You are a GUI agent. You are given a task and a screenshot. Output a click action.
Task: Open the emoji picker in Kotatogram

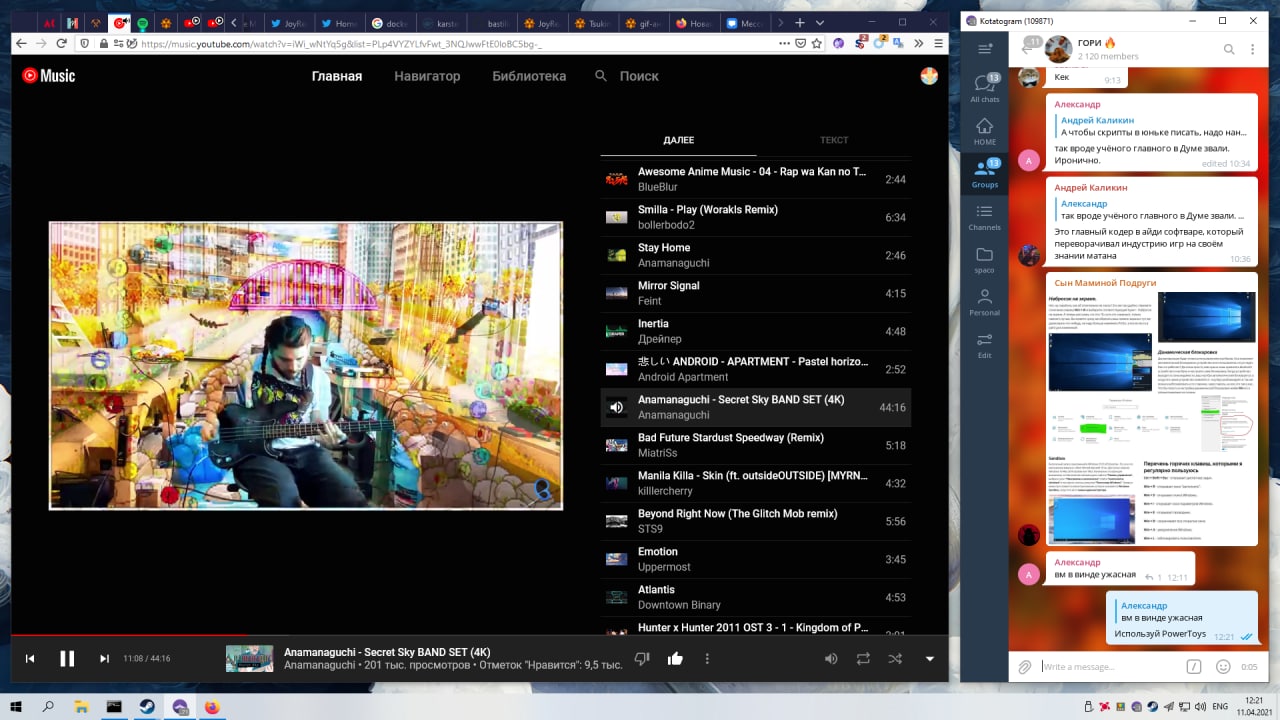(1222, 666)
